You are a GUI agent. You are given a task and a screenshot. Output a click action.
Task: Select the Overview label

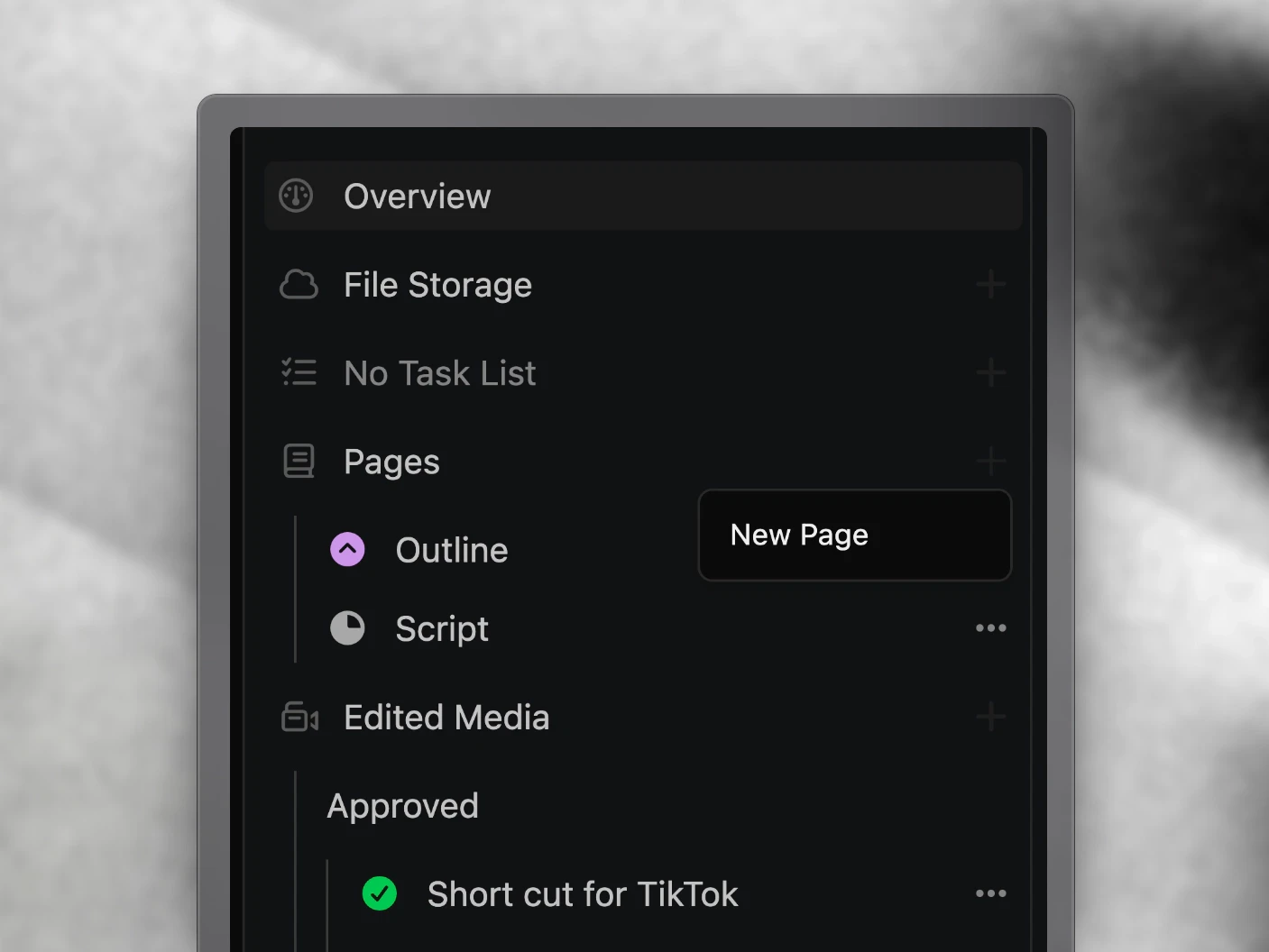[x=418, y=197]
